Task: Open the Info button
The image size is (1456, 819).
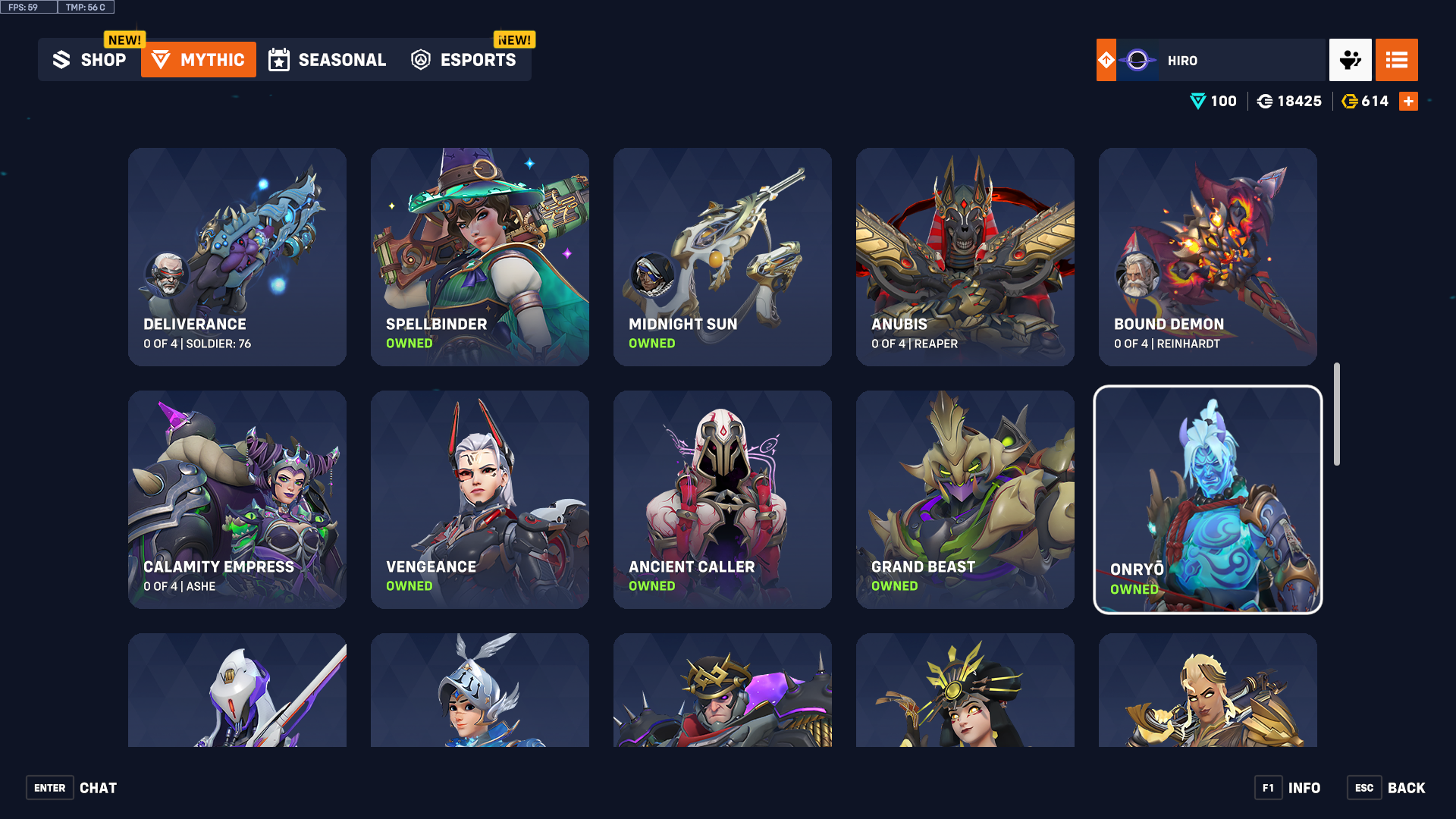Action: tap(1288, 788)
